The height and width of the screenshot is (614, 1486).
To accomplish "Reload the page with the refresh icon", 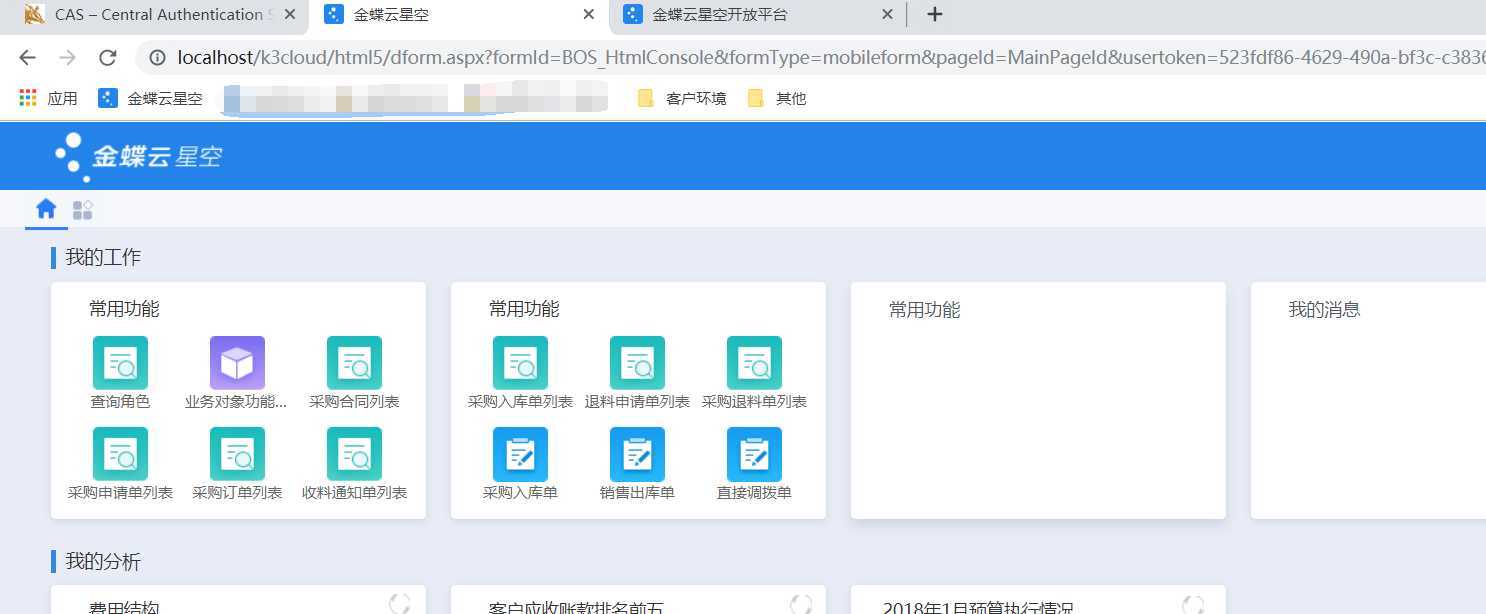I will tap(107, 58).
